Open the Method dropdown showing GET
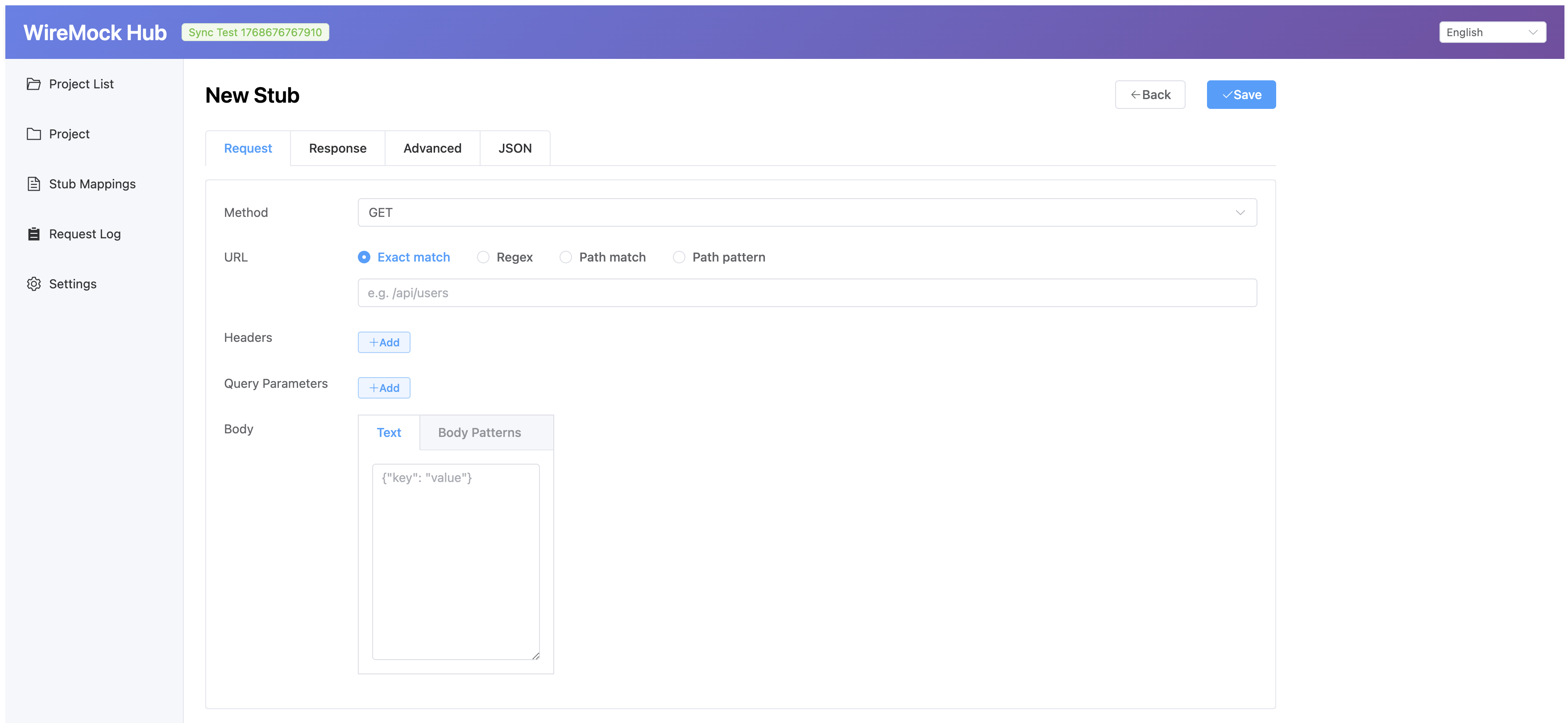1568x723 pixels. pyautogui.click(x=806, y=212)
